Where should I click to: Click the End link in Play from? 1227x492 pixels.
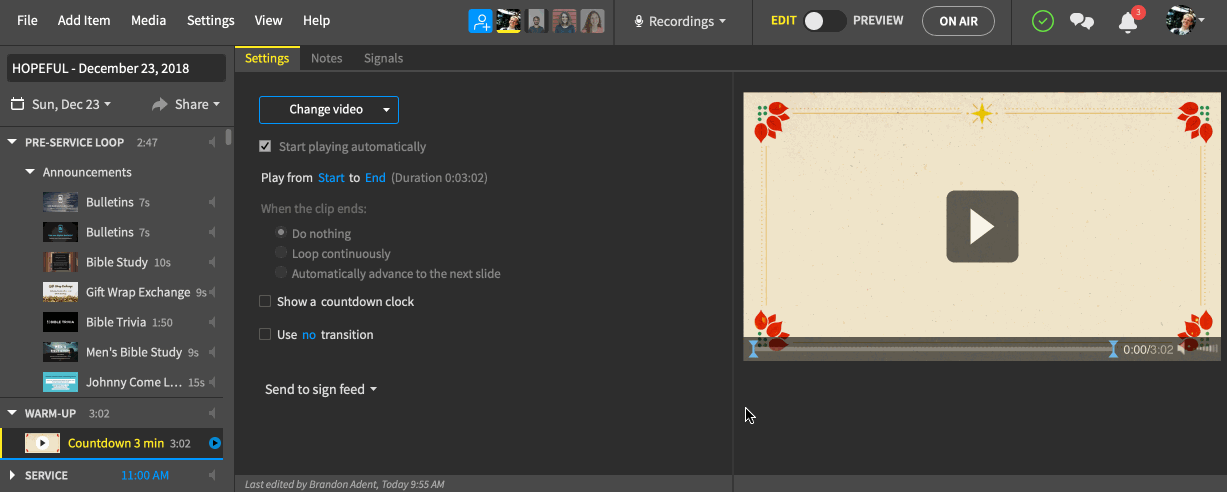tap(375, 178)
